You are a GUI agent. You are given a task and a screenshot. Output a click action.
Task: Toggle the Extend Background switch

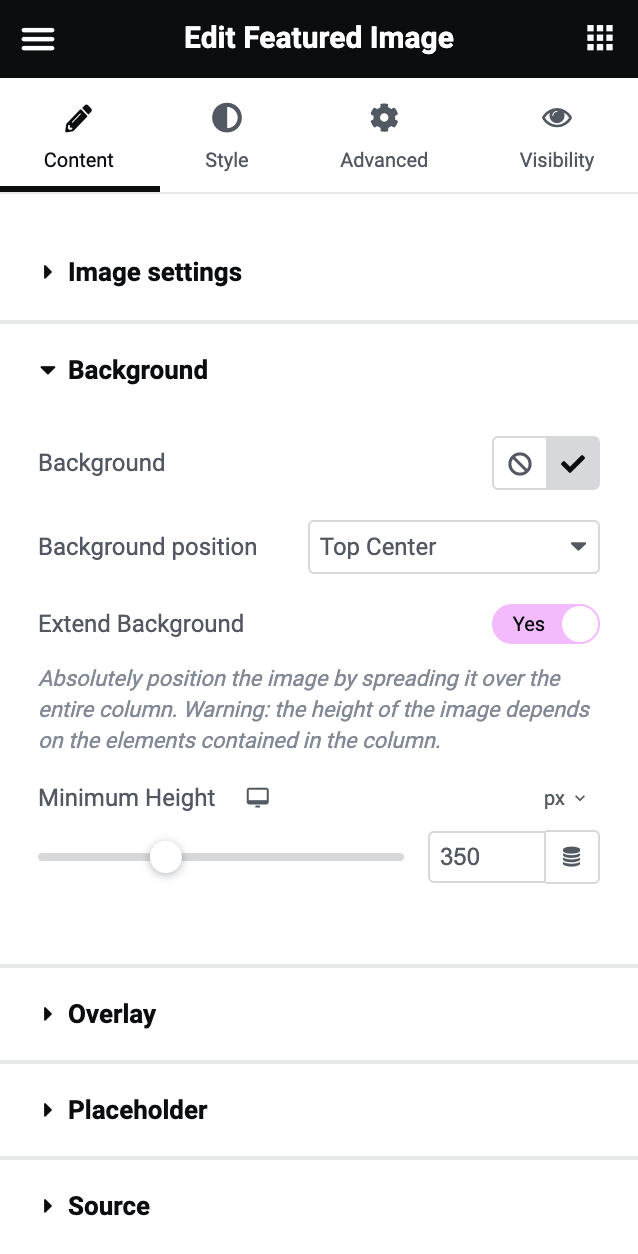pyautogui.click(x=546, y=624)
